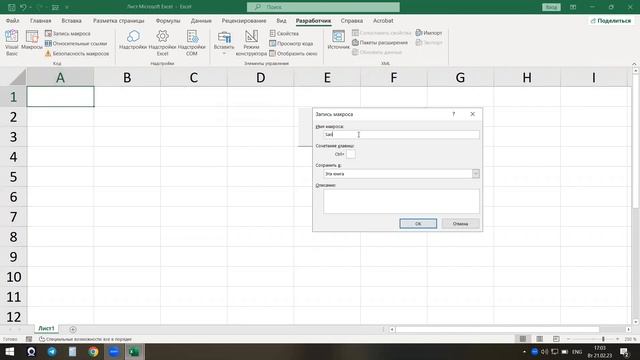Click the Вход sign-in button
Viewport: 640px width, 360px height.
tap(551, 7)
